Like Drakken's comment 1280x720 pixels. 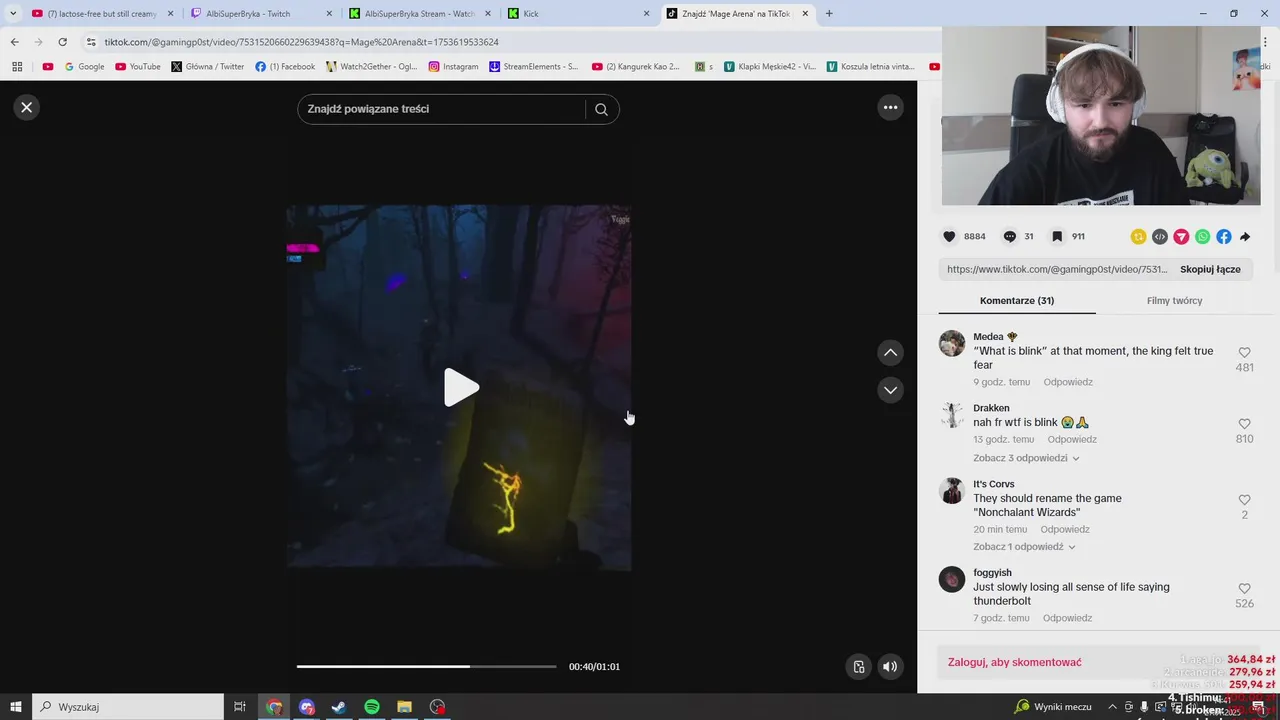pyautogui.click(x=1244, y=424)
